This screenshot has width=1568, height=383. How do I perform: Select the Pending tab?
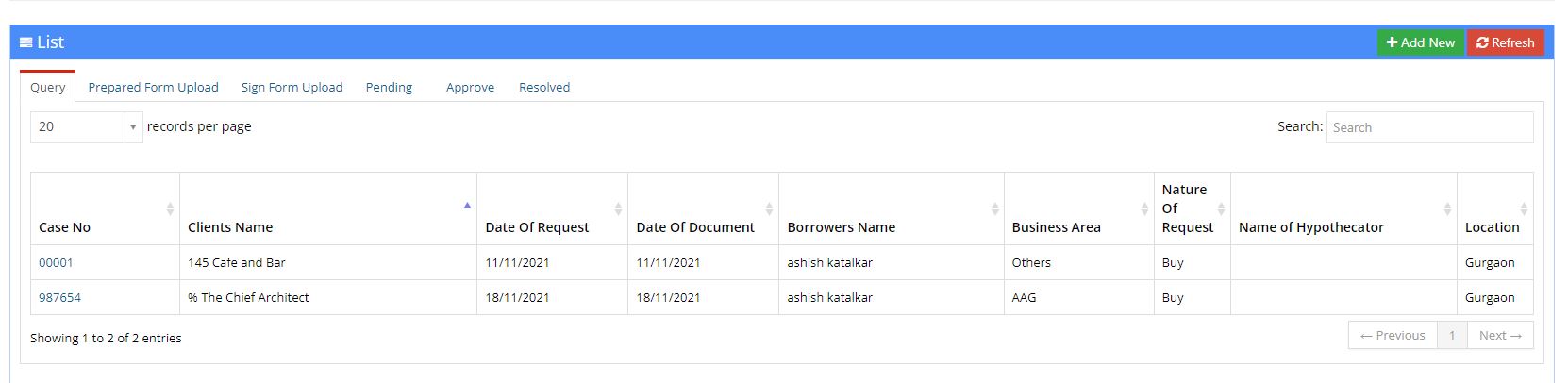click(389, 87)
